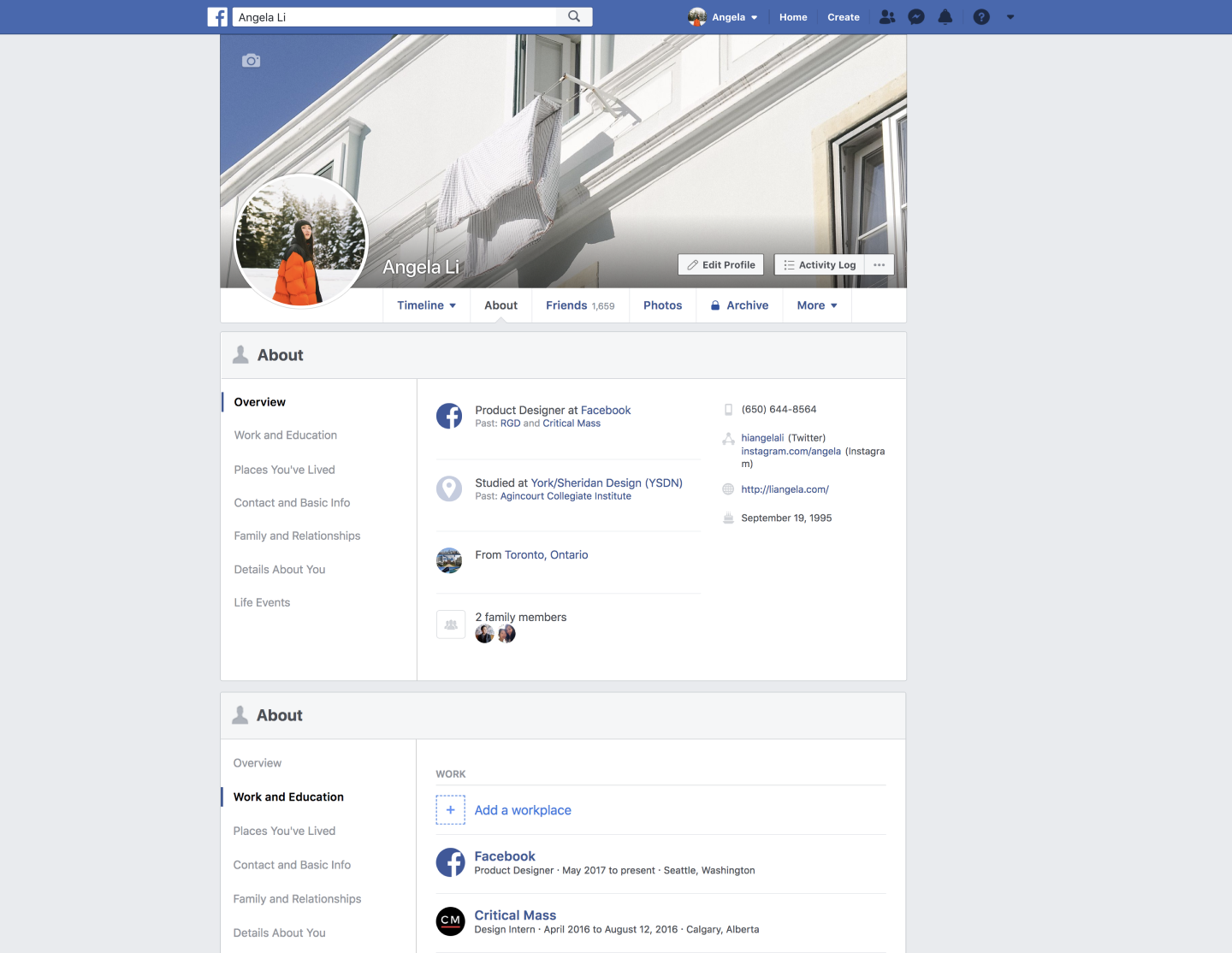Click the Facebook logo in top bar
Screen dimensions: 1232x953
pos(217,17)
